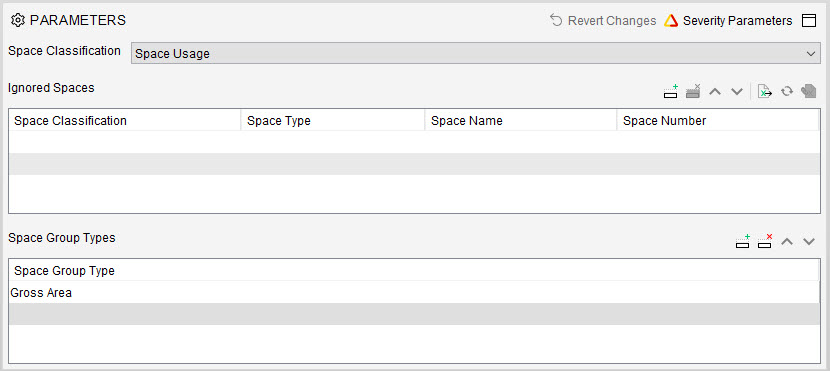This screenshot has width=830, height=371.
Task: Open the Space Classification dropdown
Action: coord(475,53)
